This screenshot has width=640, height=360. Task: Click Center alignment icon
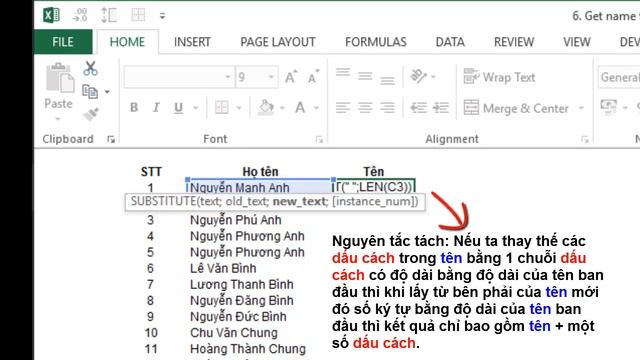coord(365,108)
